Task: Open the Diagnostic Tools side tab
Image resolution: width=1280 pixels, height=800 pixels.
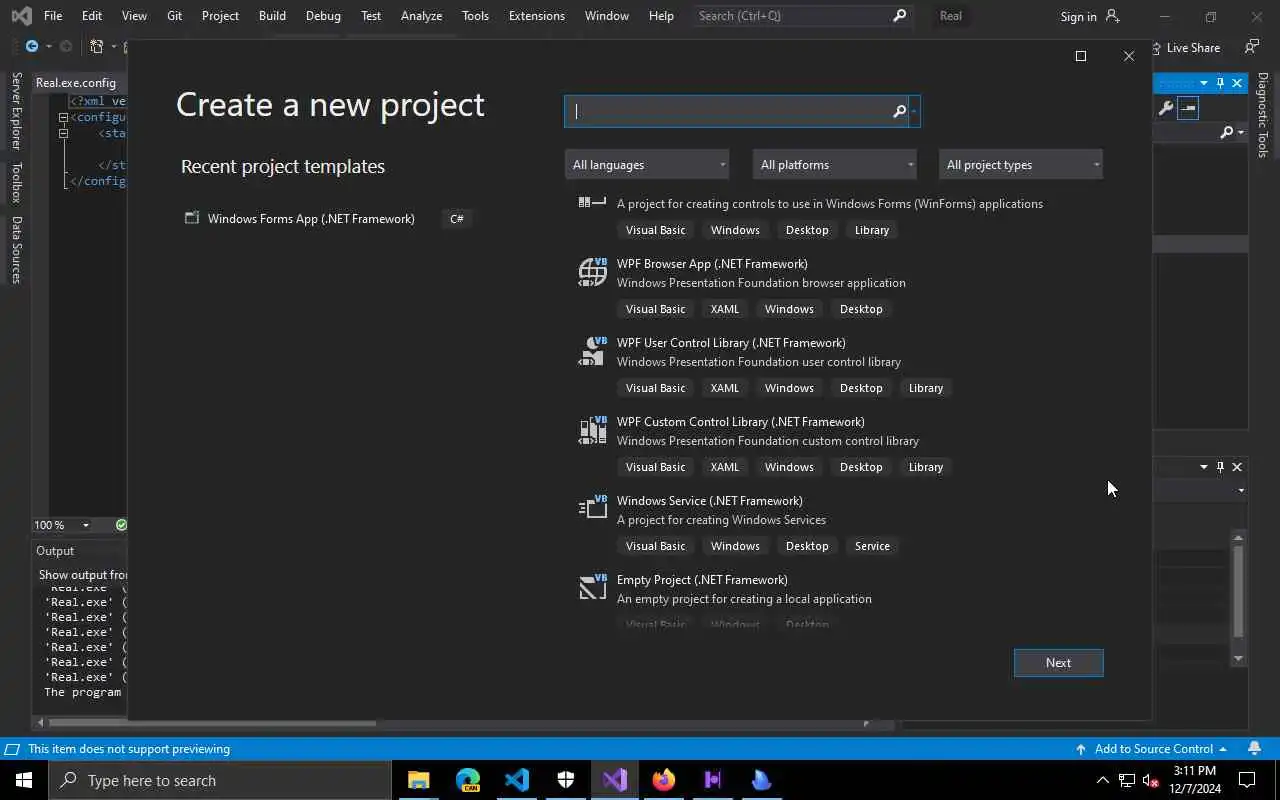Action: coord(1263,115)
